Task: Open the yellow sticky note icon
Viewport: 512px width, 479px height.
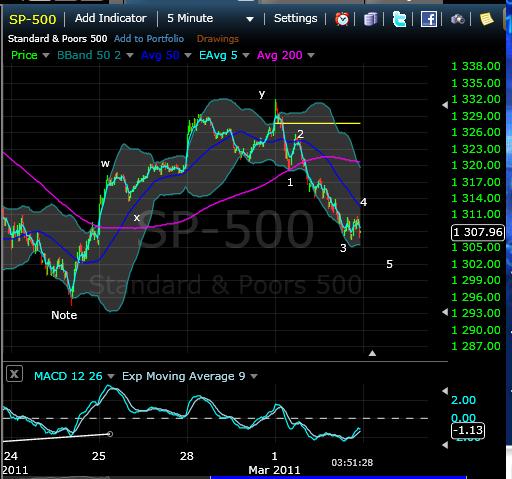Action: click(x=487, y=19)
